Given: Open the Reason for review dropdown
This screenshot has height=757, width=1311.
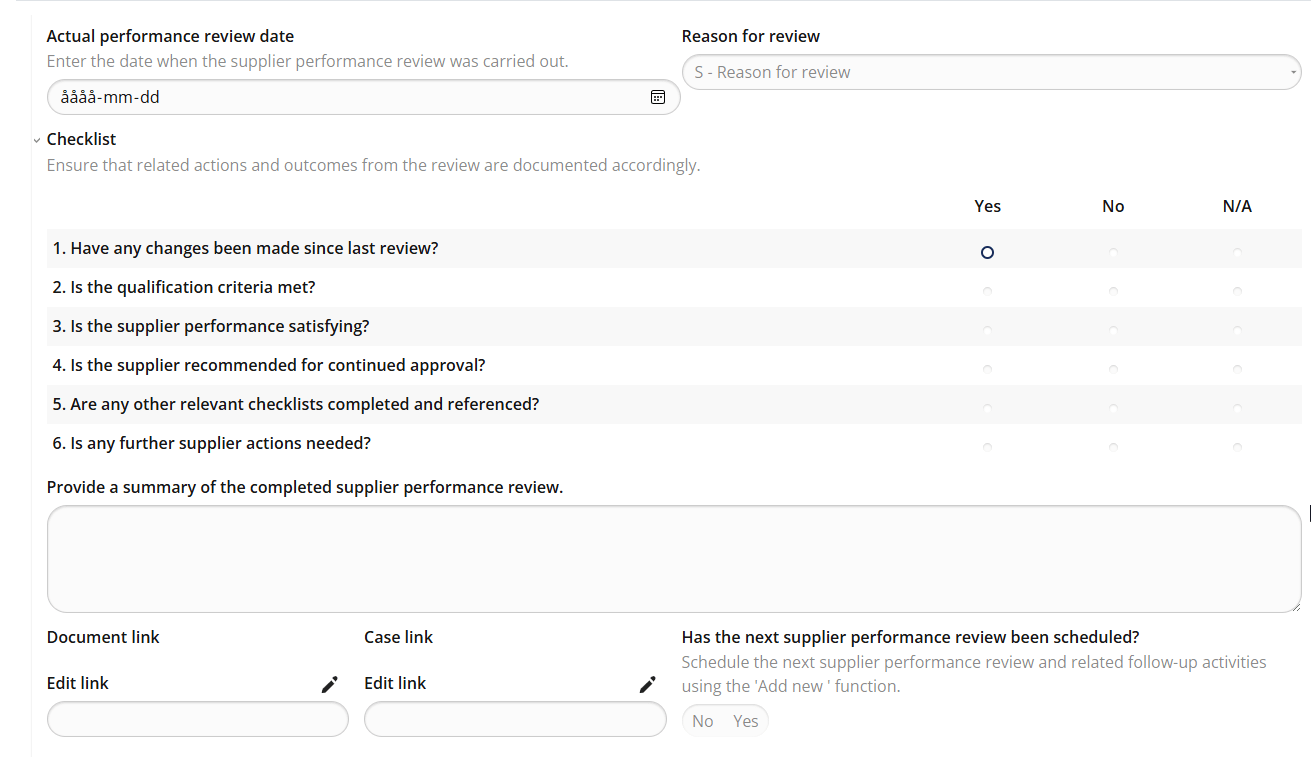Looking at the screenshot, I should [990, 72].
